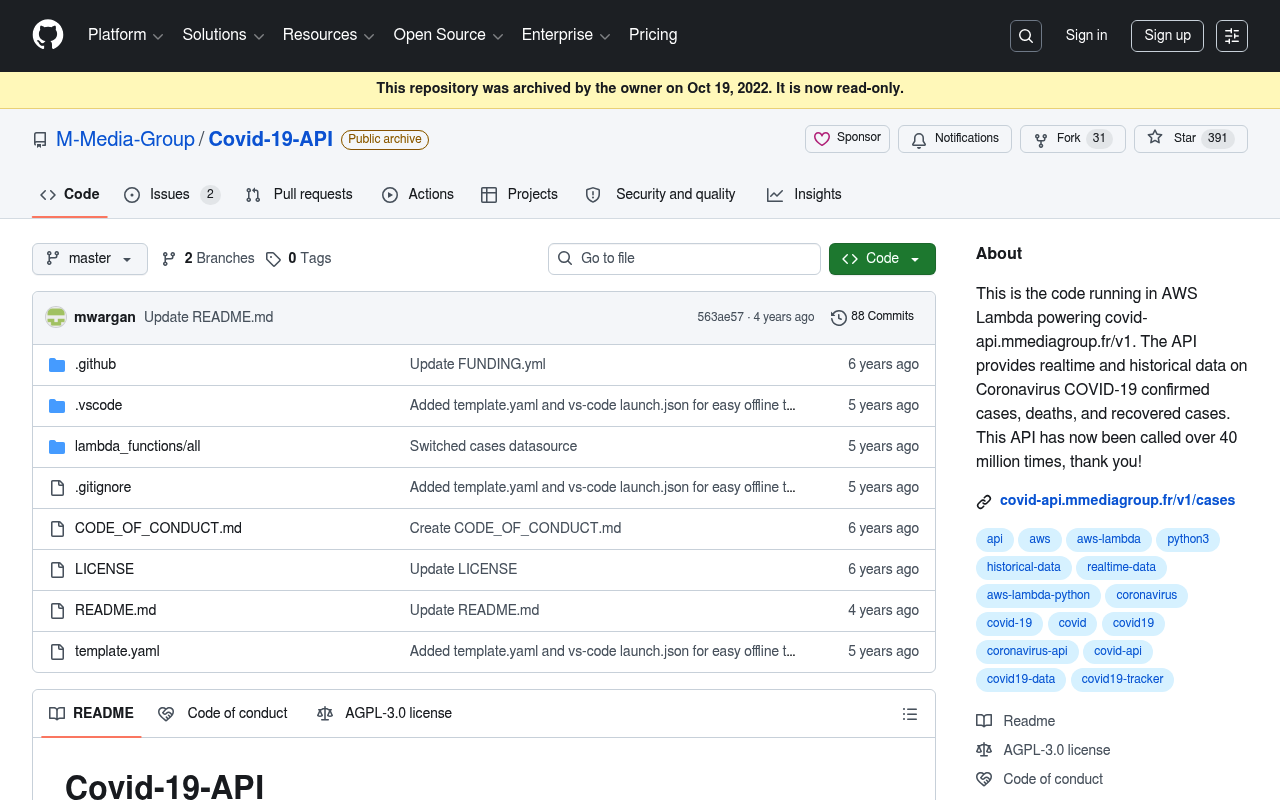This screenshot has width=1280, height=800.
Task: View the 88 Commits history
Action: pyautogui.click(x=872, y=317)
